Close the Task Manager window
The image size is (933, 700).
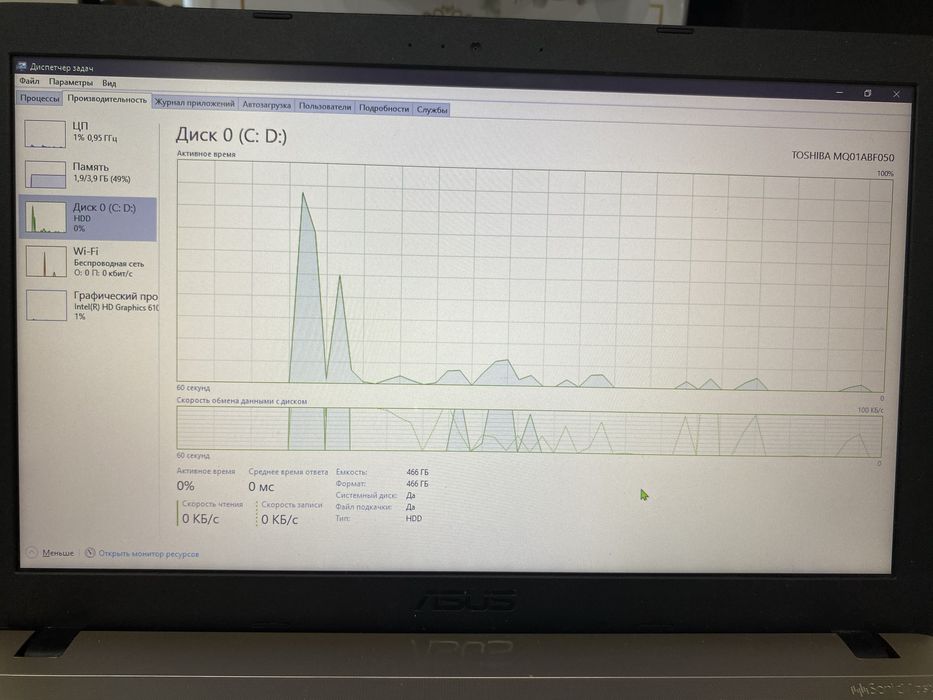(896, 94)
